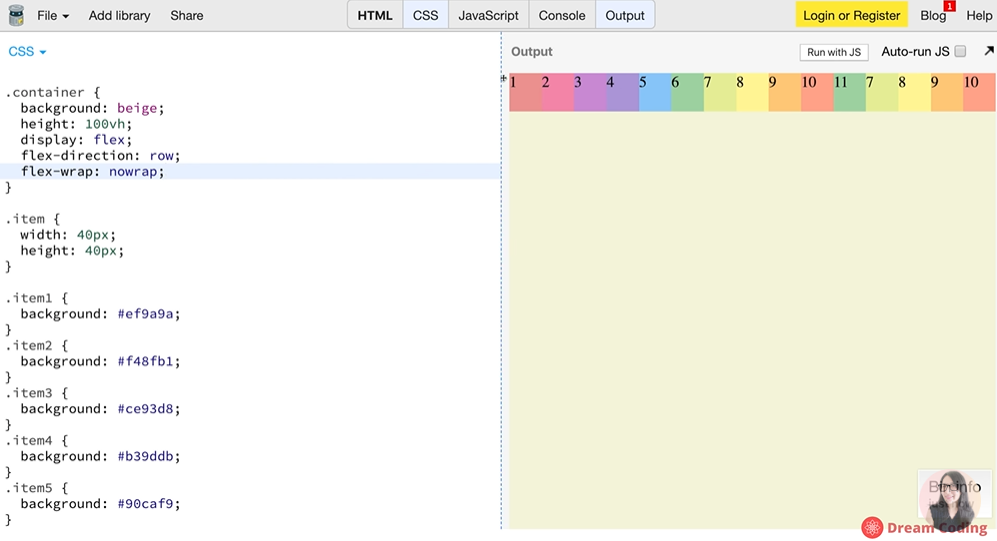Open the Share menu
This screenshot has height=541, width=997.
(x=187, y=15)
